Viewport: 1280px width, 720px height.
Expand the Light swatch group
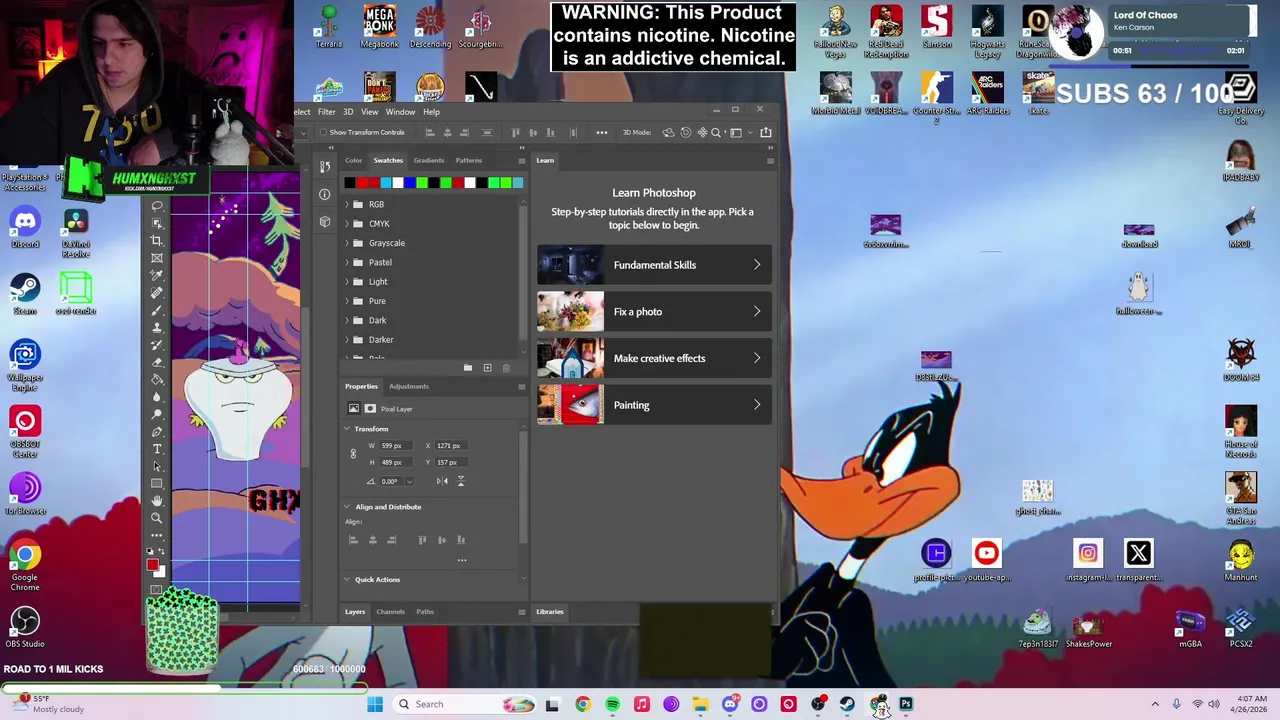tap(347, 281)
